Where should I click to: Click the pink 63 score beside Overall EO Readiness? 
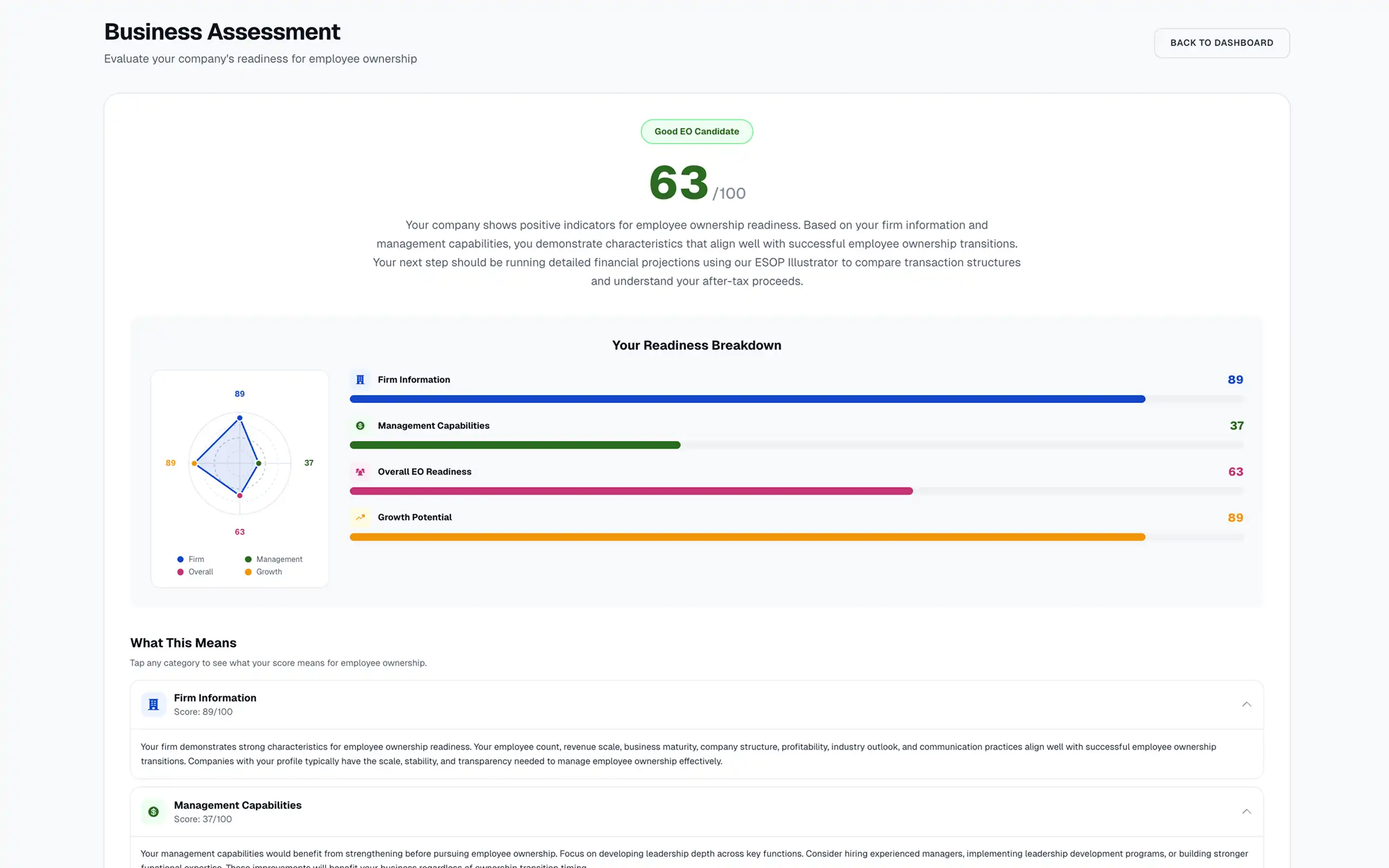click(1235, 471)
